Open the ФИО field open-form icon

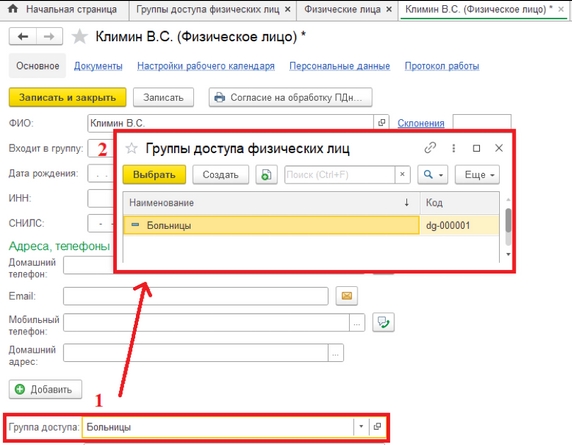382,123
